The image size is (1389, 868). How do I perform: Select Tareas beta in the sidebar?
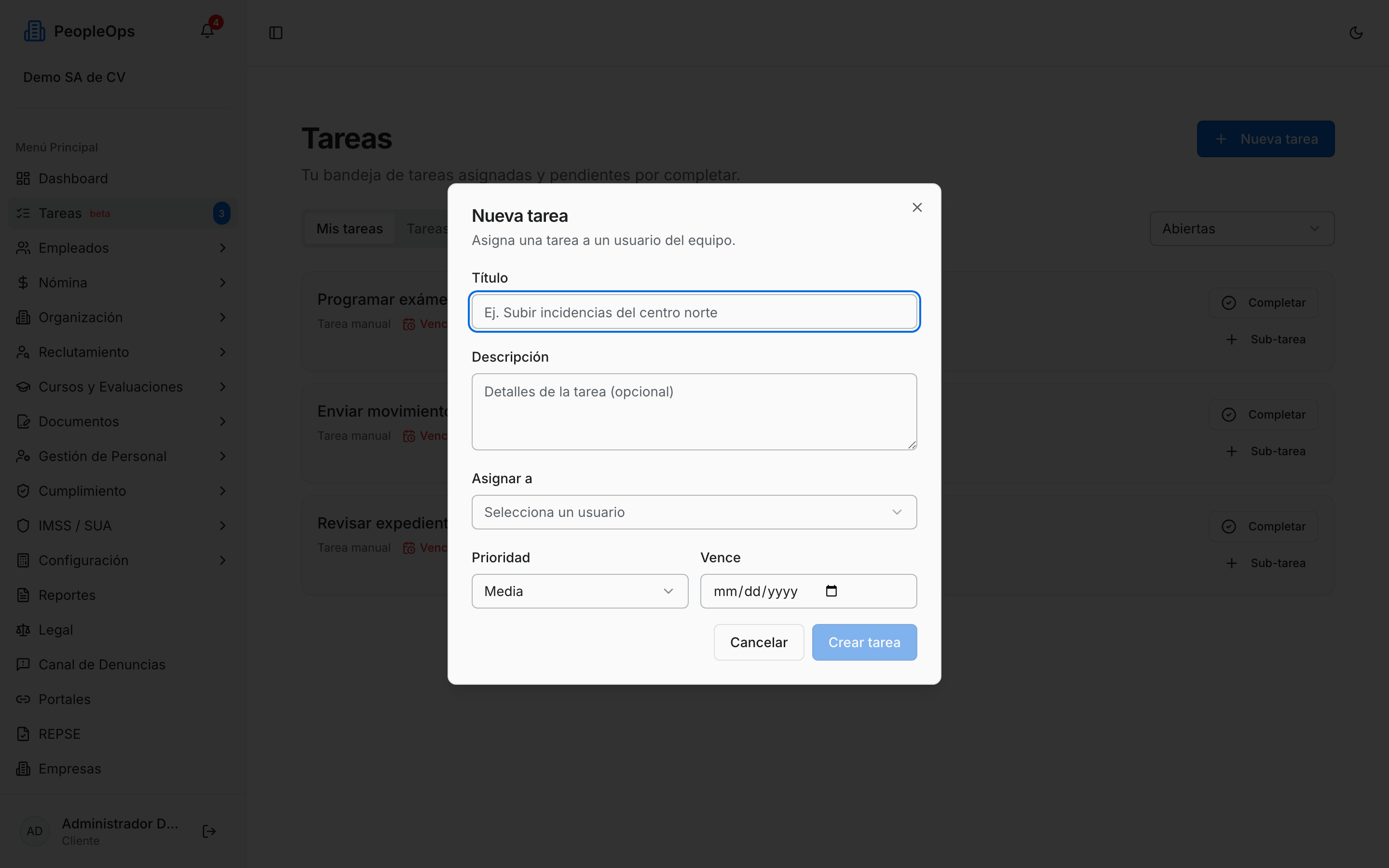tap(123, 213)
